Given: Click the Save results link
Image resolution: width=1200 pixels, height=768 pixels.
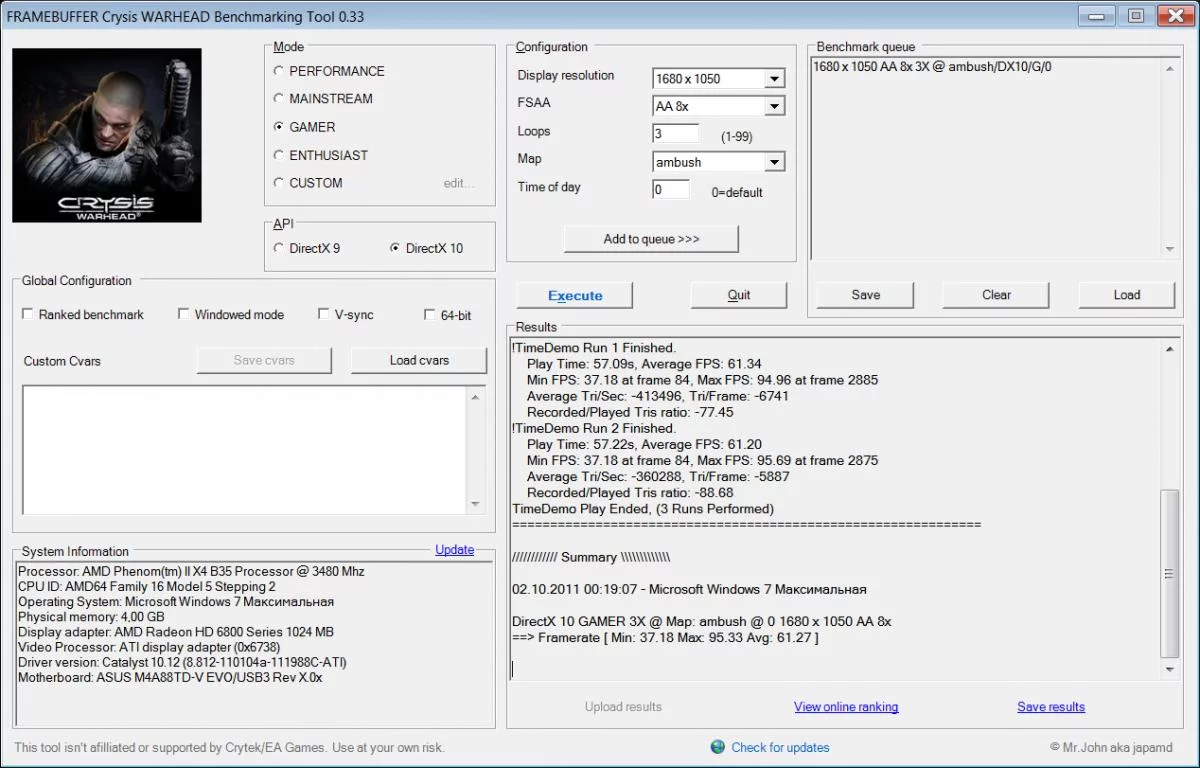Looking at the screenshot, I should 1051,707.
